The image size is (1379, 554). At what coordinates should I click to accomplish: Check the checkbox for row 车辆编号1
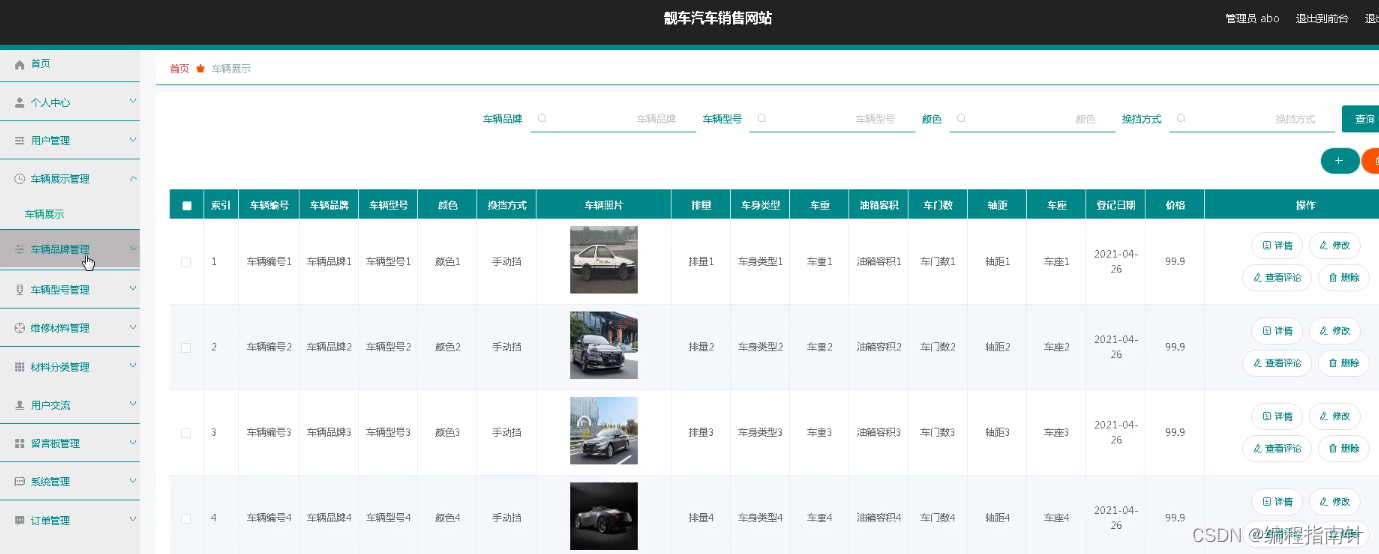186,262
